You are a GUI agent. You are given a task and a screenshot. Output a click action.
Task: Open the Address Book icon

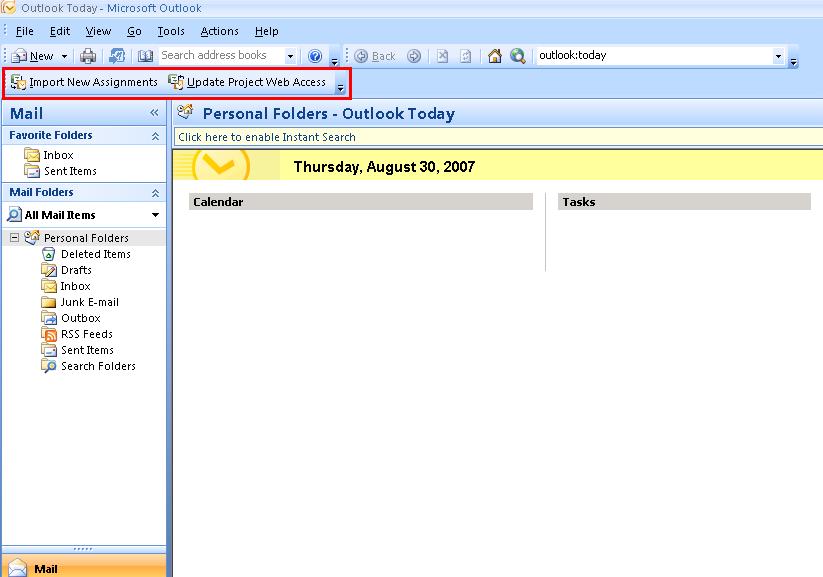coord(145,56)
